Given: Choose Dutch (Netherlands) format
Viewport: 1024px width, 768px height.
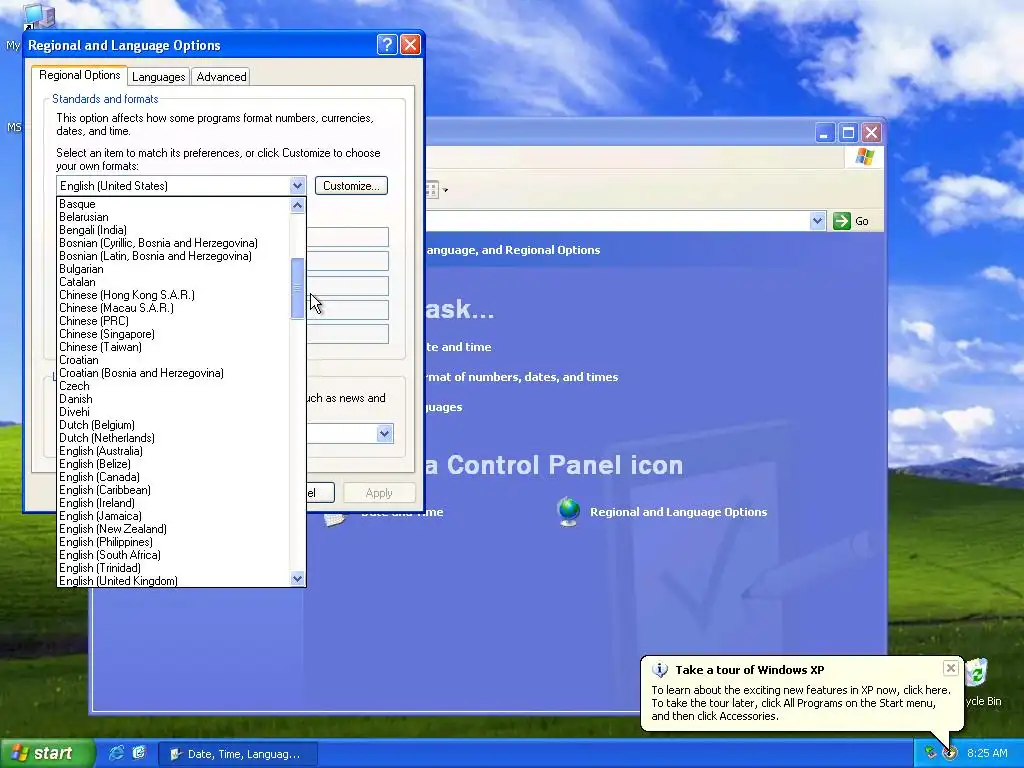Looking at the screenshot, I should 173,438.
